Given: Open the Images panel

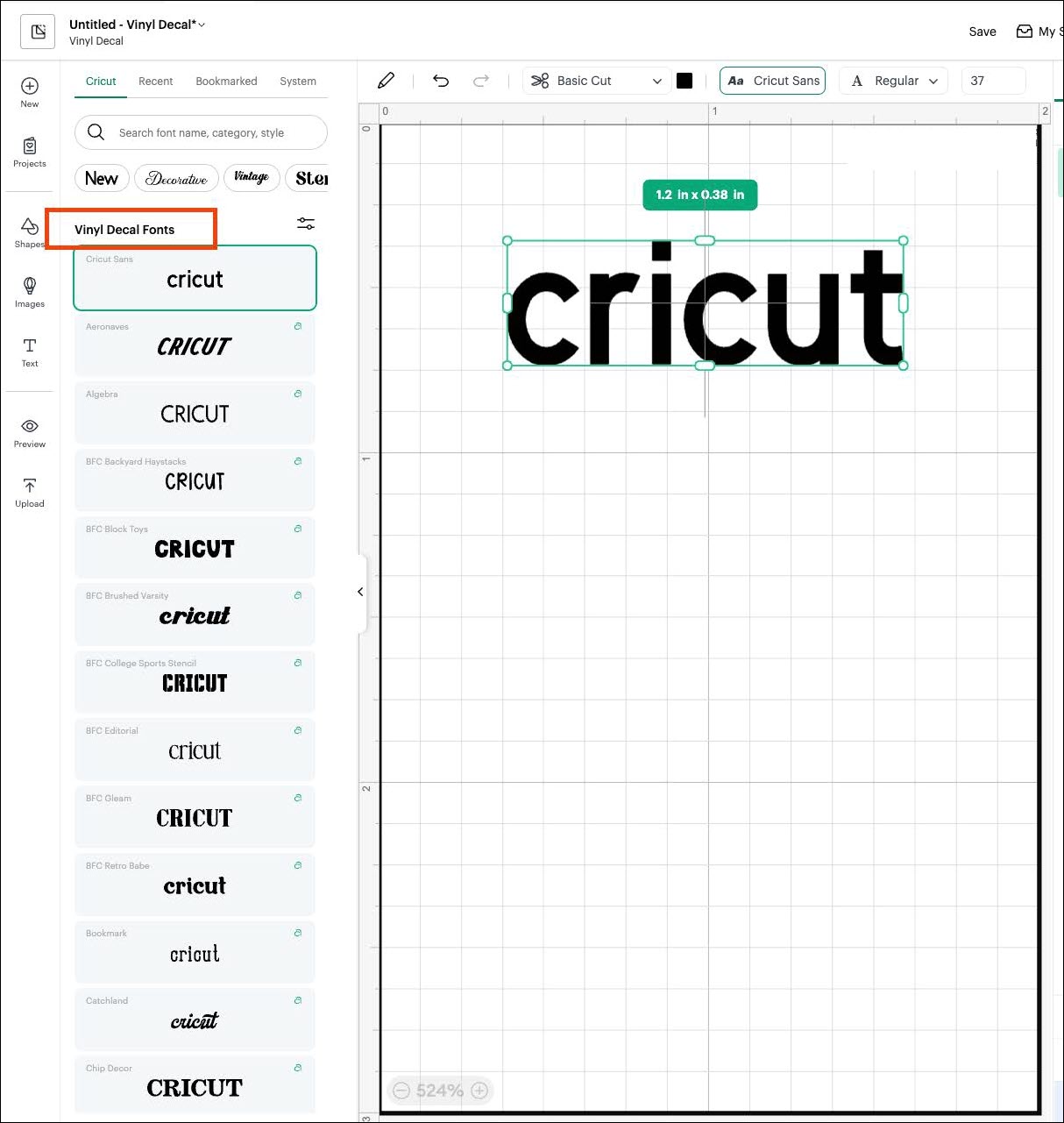Looking at the screenshot, I should pyautogui.click(x=30, y=287).
